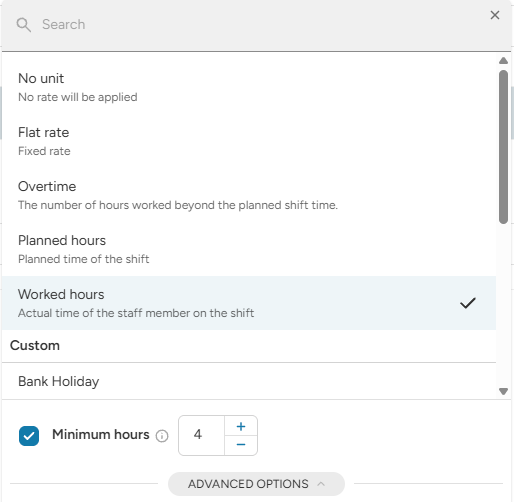
Task: Close the unit dropdown with X
Action: (x=495, y=15)
